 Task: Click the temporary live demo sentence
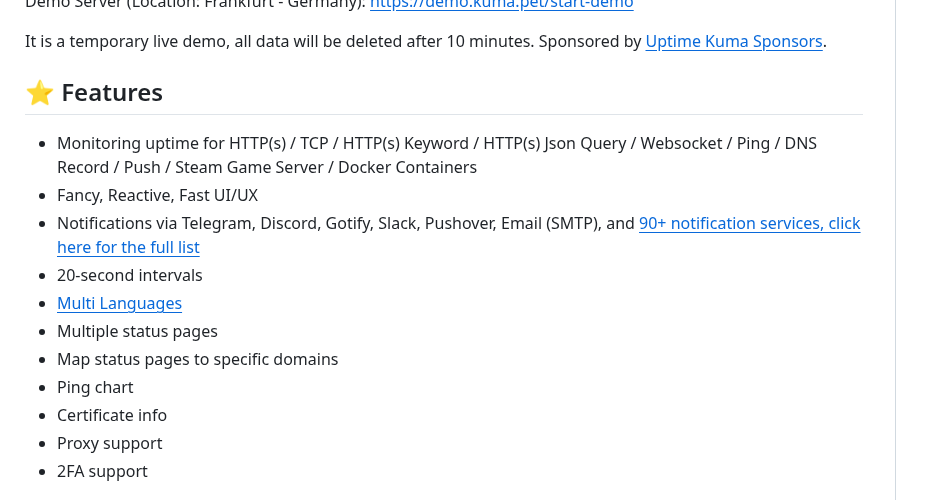tap(279, 41)
